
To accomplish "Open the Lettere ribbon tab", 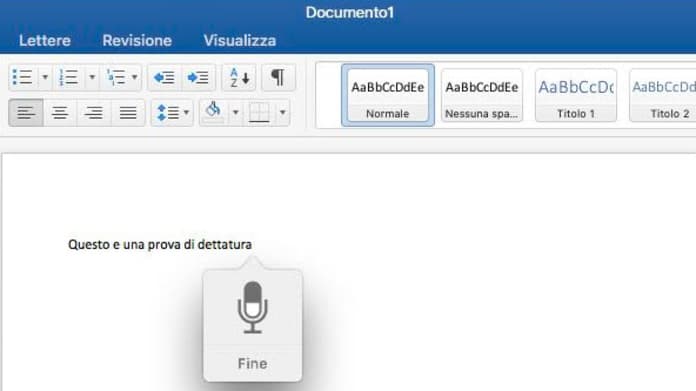I will click(x=45, y=40).
